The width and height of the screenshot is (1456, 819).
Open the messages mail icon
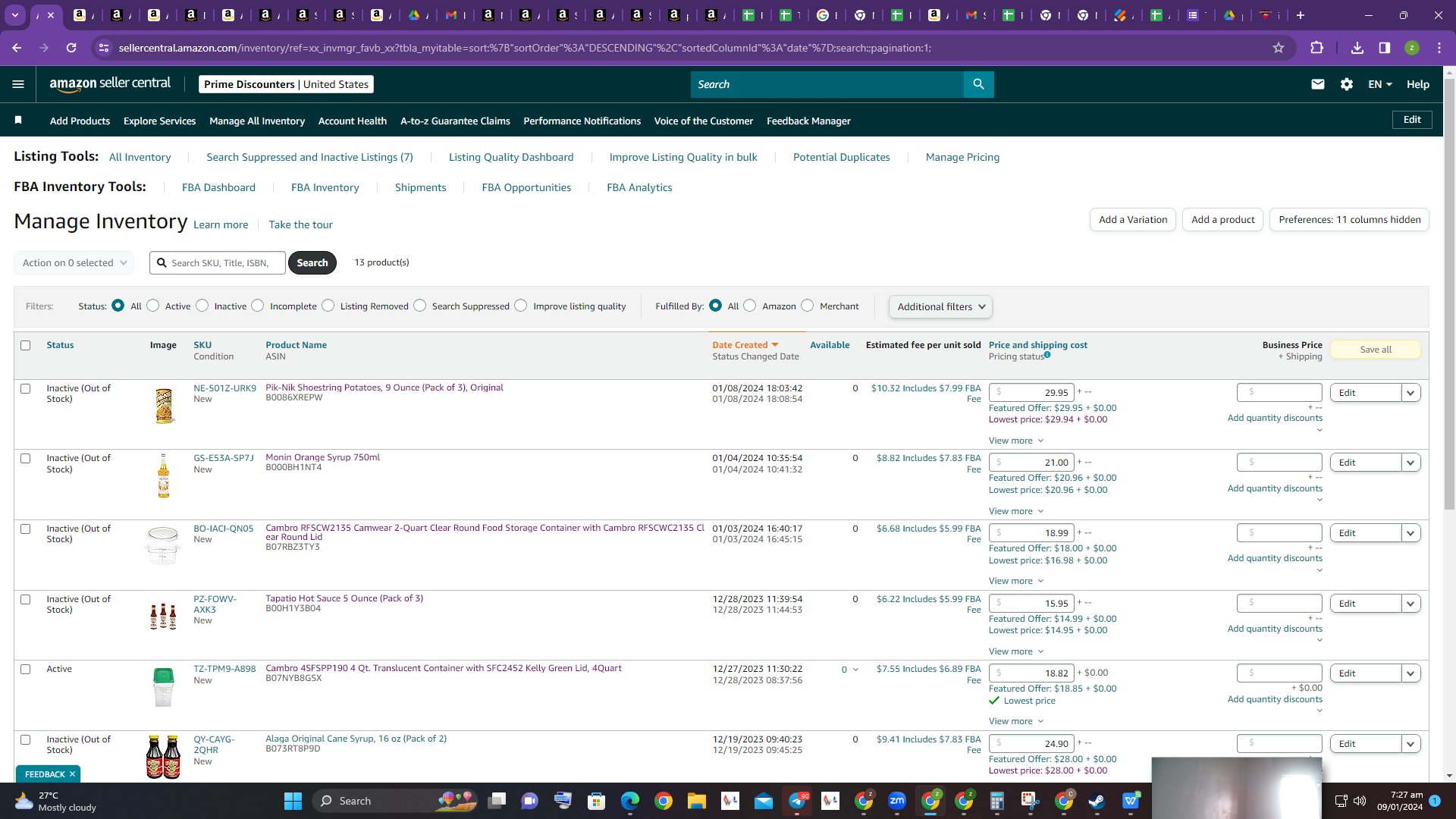point(1318,84)
